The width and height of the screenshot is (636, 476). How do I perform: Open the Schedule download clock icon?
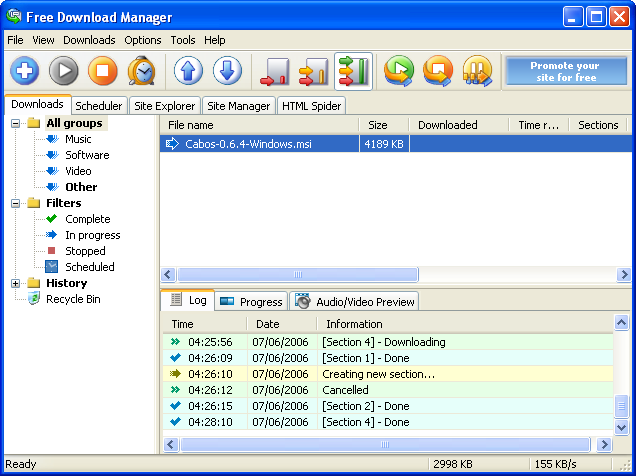pyautogui.click(x=141, y=71)
